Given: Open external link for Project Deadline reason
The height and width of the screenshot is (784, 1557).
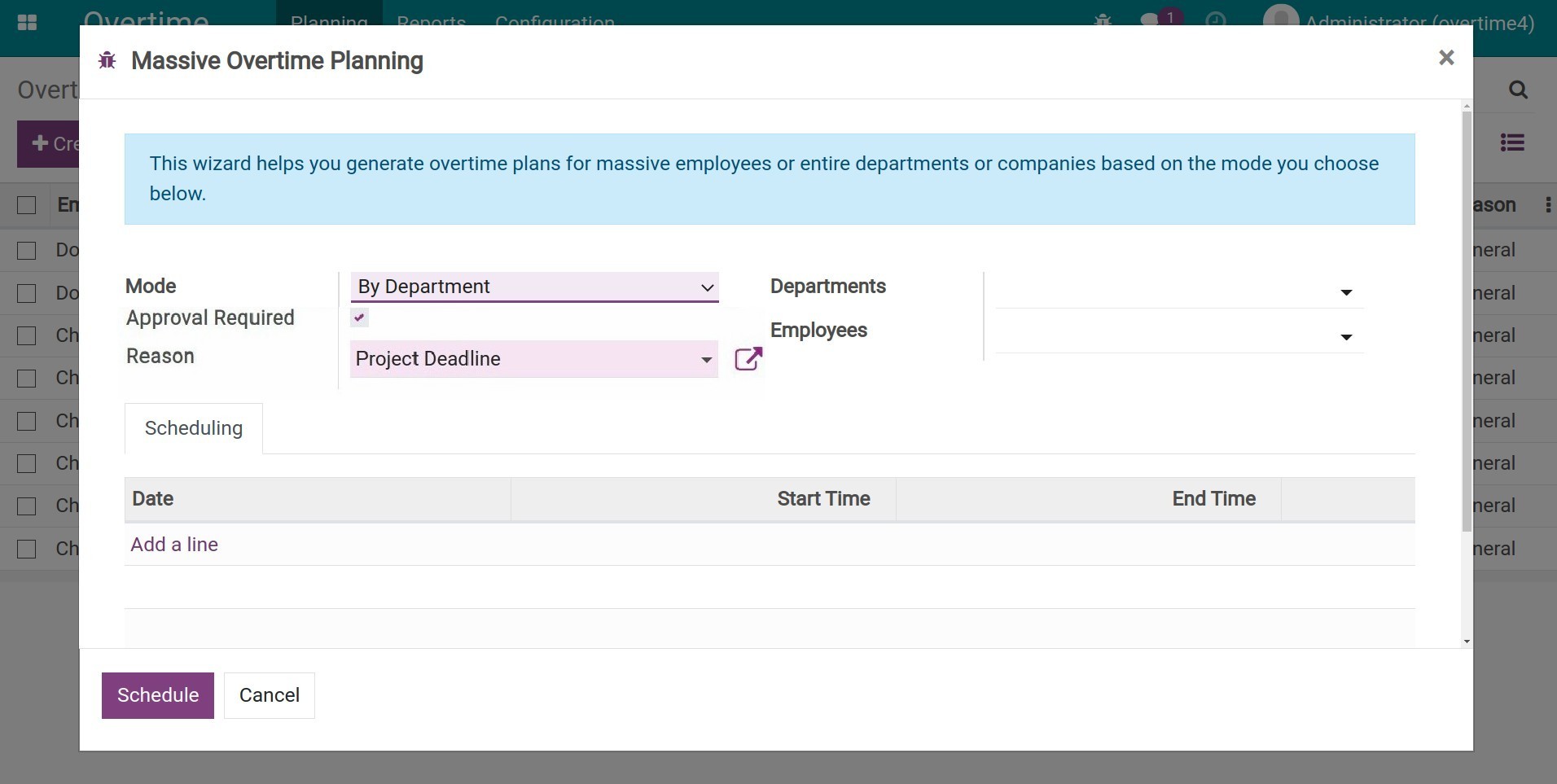Looking at the screenshot, I should click(x=748, y=359).
